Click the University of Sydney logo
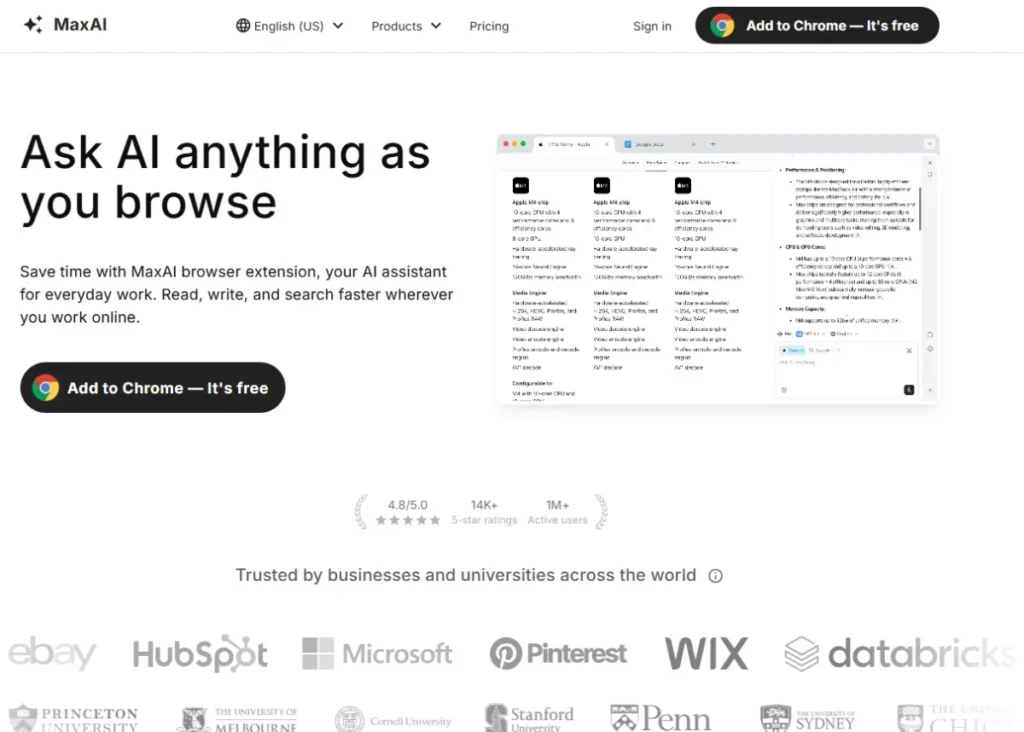This screenshot has width=1024, height=732. pyautogui.click(x=808, y=718)
